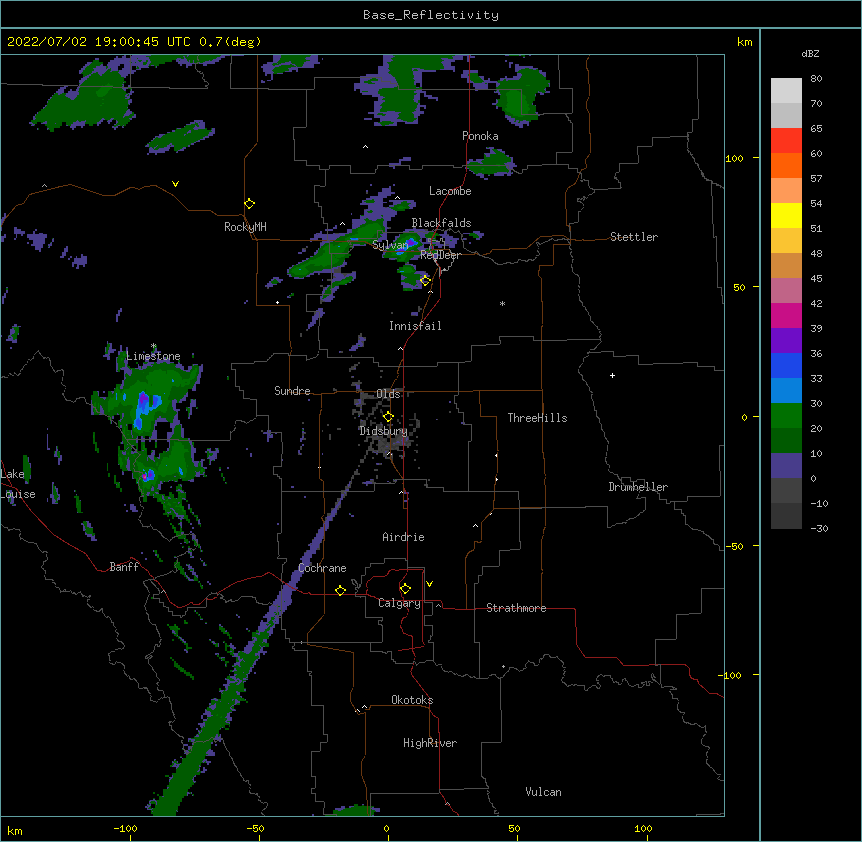This screenshot has width=862, height=842.
Task: Click the Olds town label
Action: coord(388,394)
